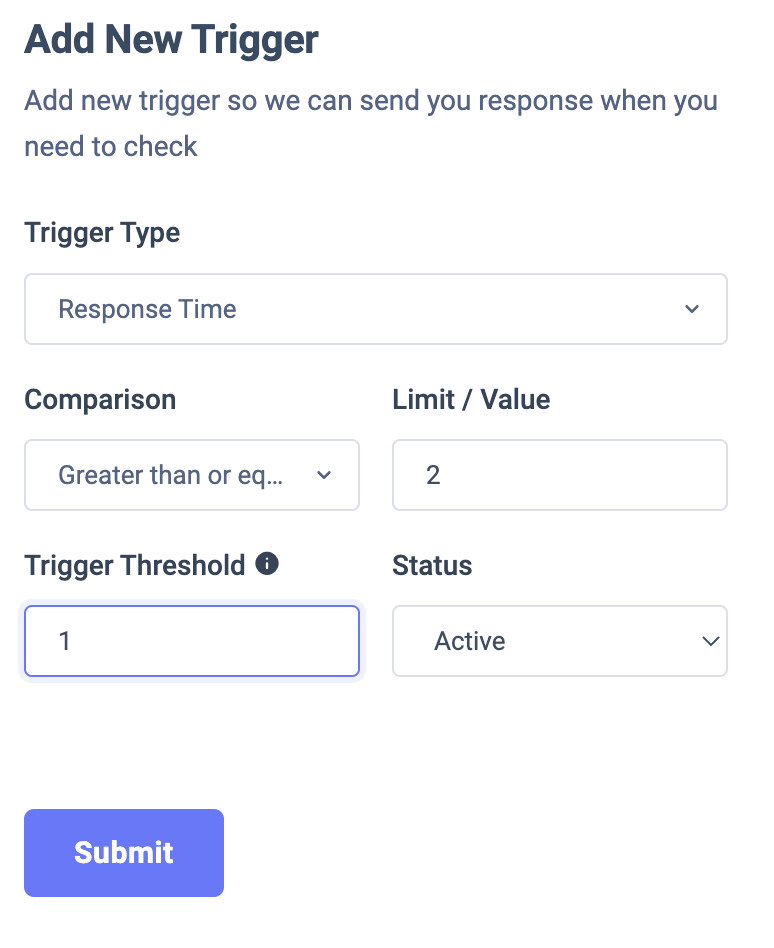Click the chevron arrow in Trigger Type field
The width and height of the screenshot is (774, 948).
tap(692, 309)
